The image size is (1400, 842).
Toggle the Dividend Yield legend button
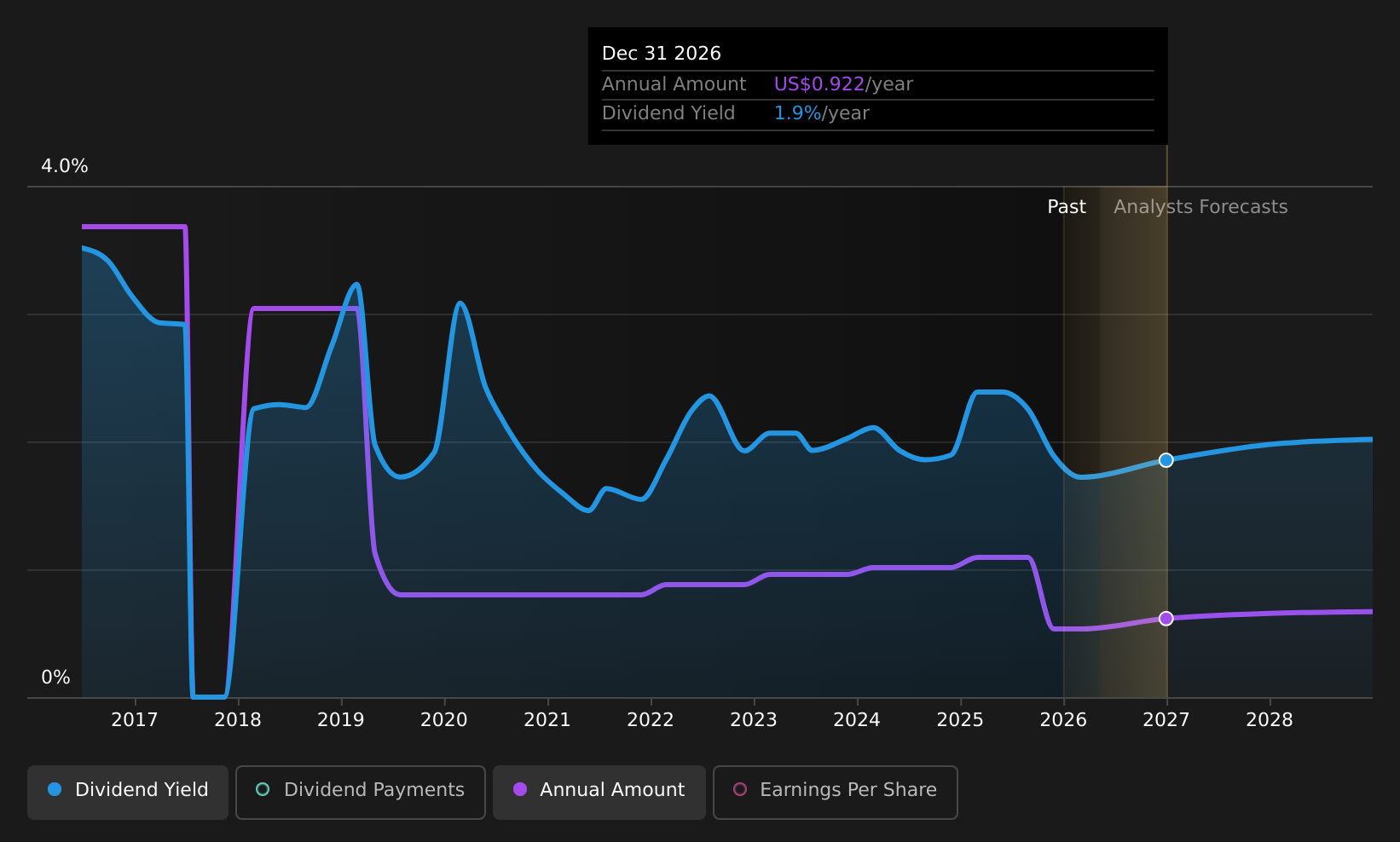pos(128,793)
